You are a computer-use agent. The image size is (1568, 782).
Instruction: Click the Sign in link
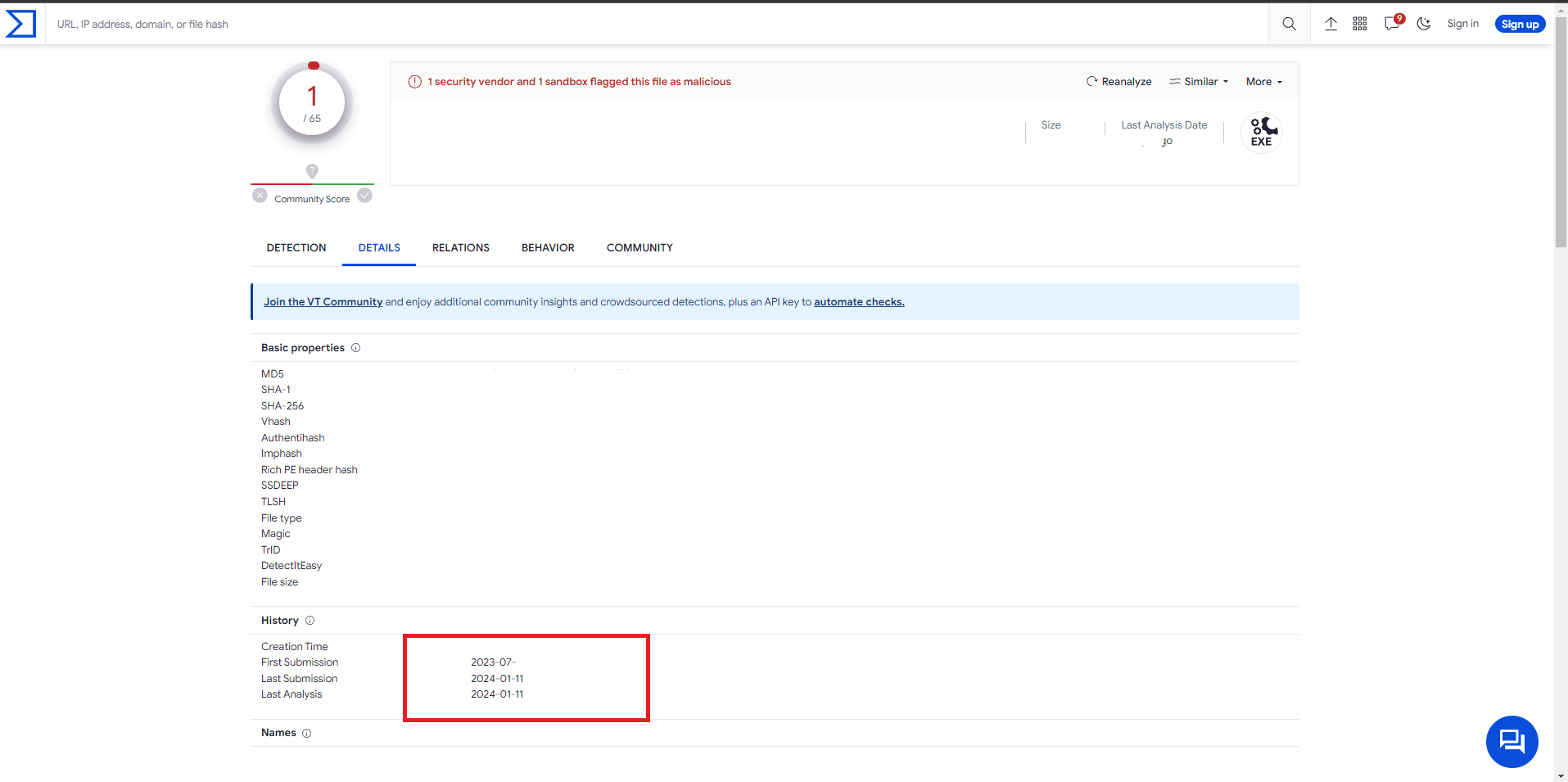(1462, 24)
